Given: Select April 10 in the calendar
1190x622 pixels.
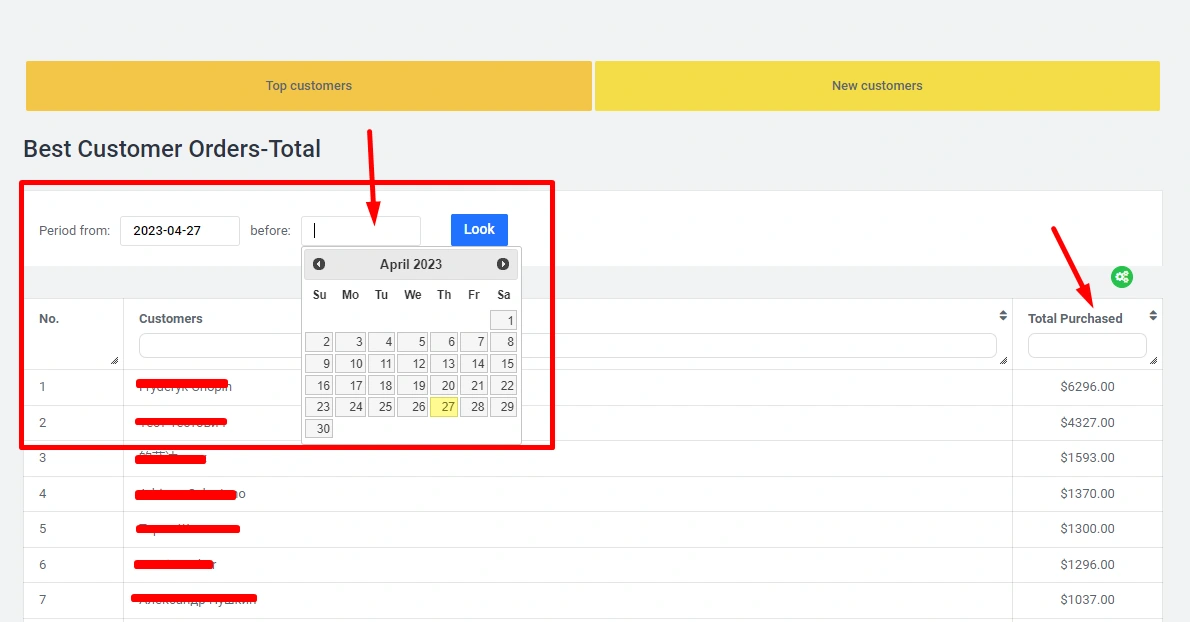Looking at the screenshot, I should click(350, 364).
